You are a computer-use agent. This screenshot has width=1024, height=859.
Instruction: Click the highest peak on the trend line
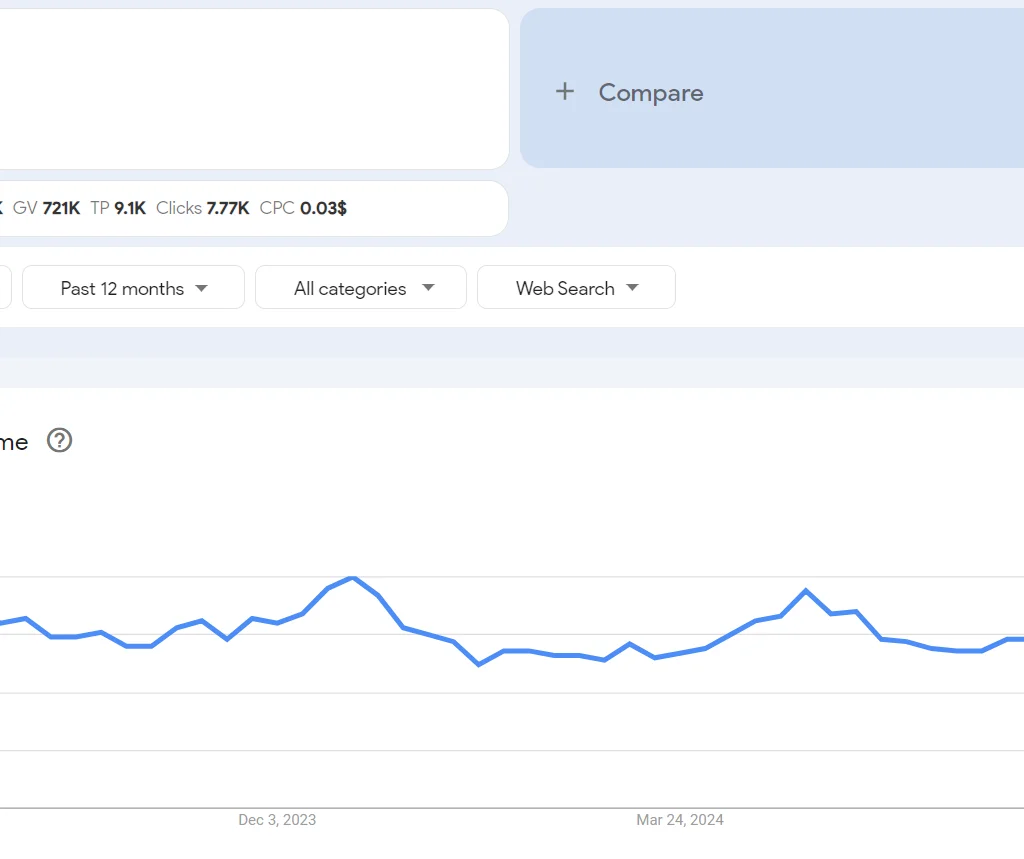(x=352, y=578)
